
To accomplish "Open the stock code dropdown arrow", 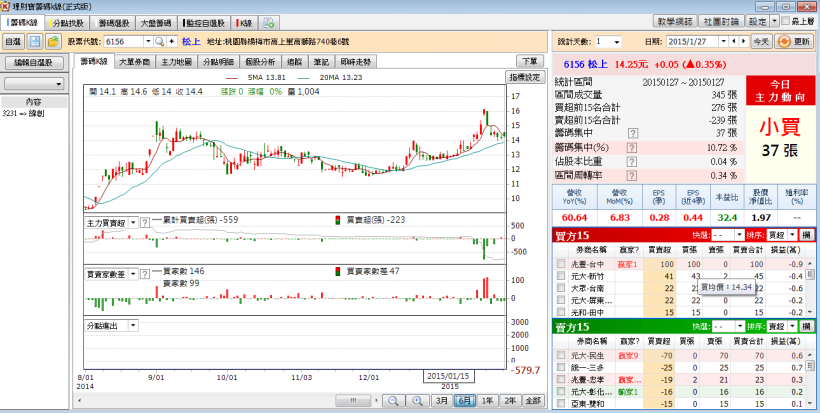I will pyautogui.click(x=148, y=41).
